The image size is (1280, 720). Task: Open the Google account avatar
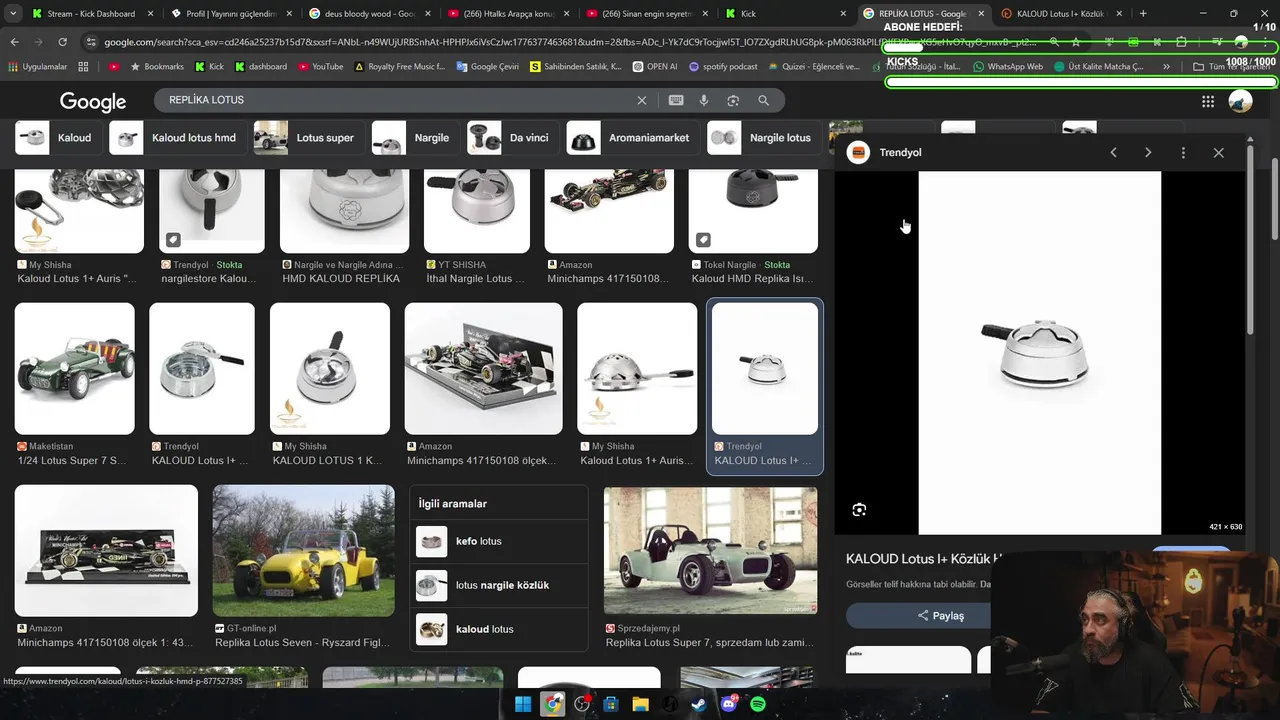coord(1240,101)
